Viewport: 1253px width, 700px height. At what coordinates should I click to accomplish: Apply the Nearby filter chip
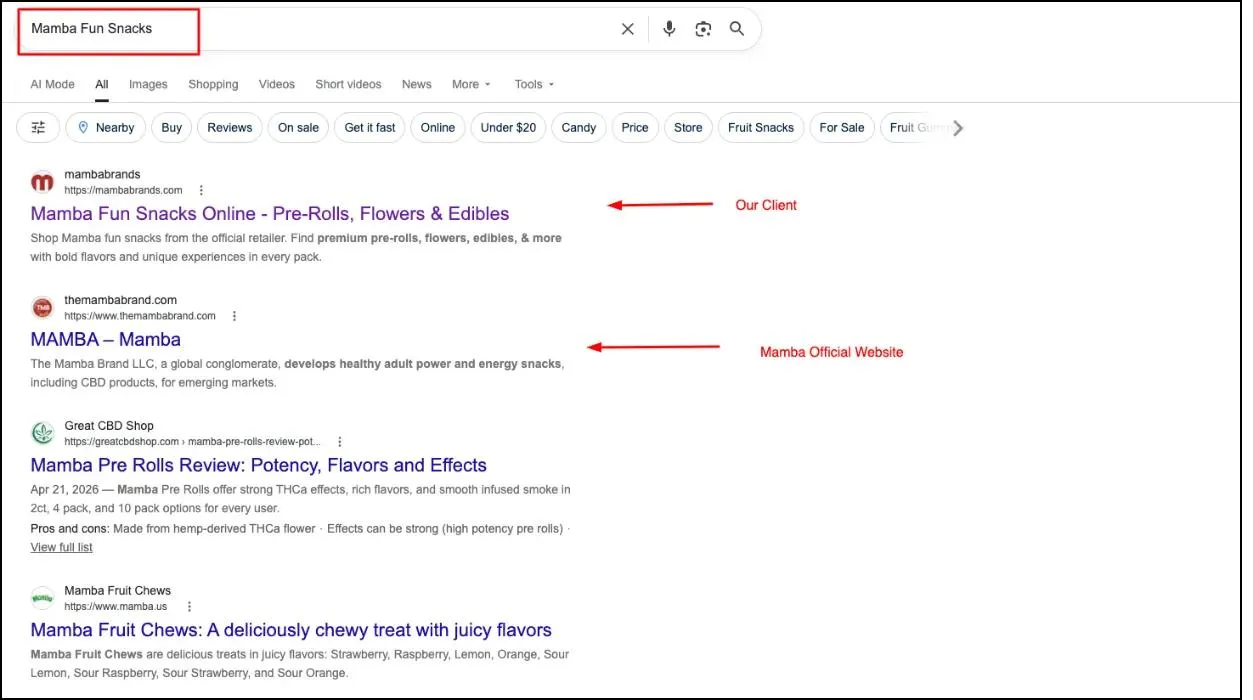106,127
